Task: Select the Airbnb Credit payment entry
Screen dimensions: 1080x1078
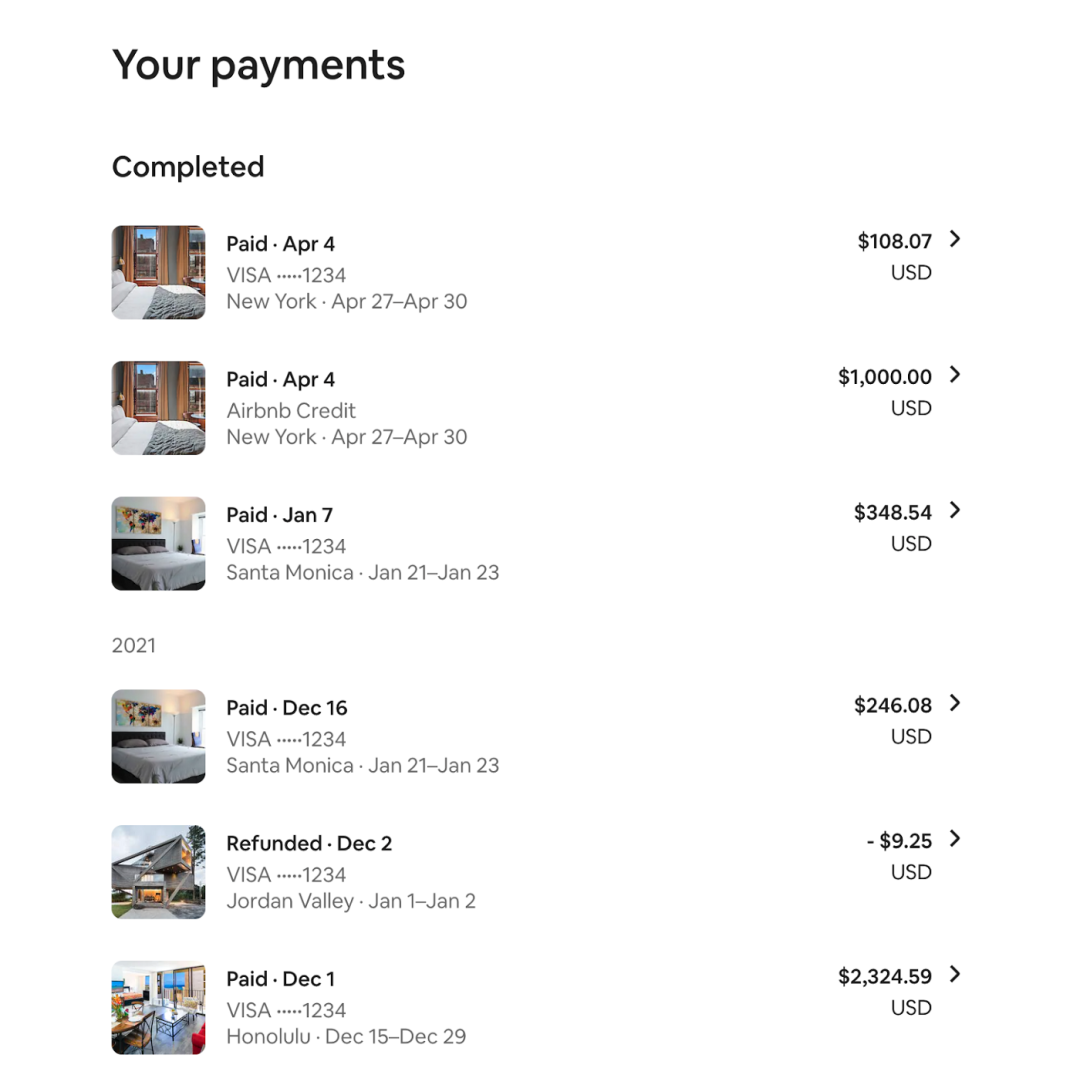Action: 291,410
